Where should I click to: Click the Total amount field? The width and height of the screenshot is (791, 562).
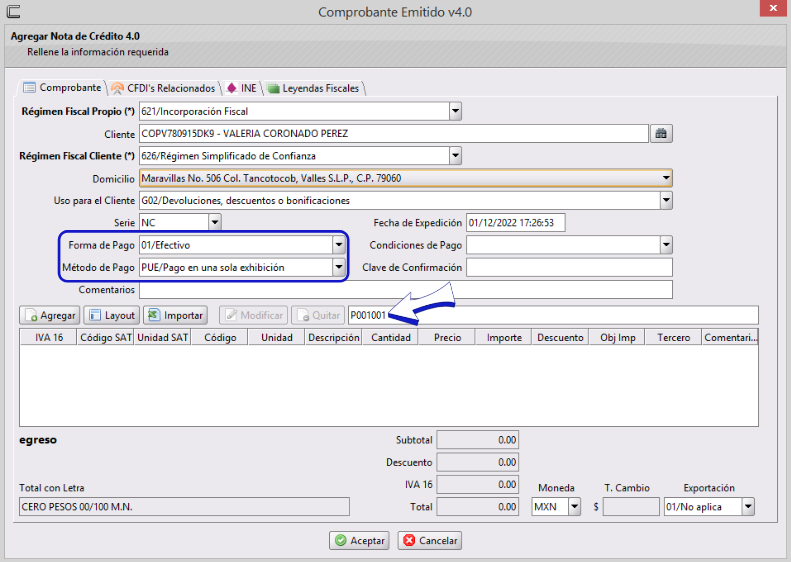[x=477, y=507]
